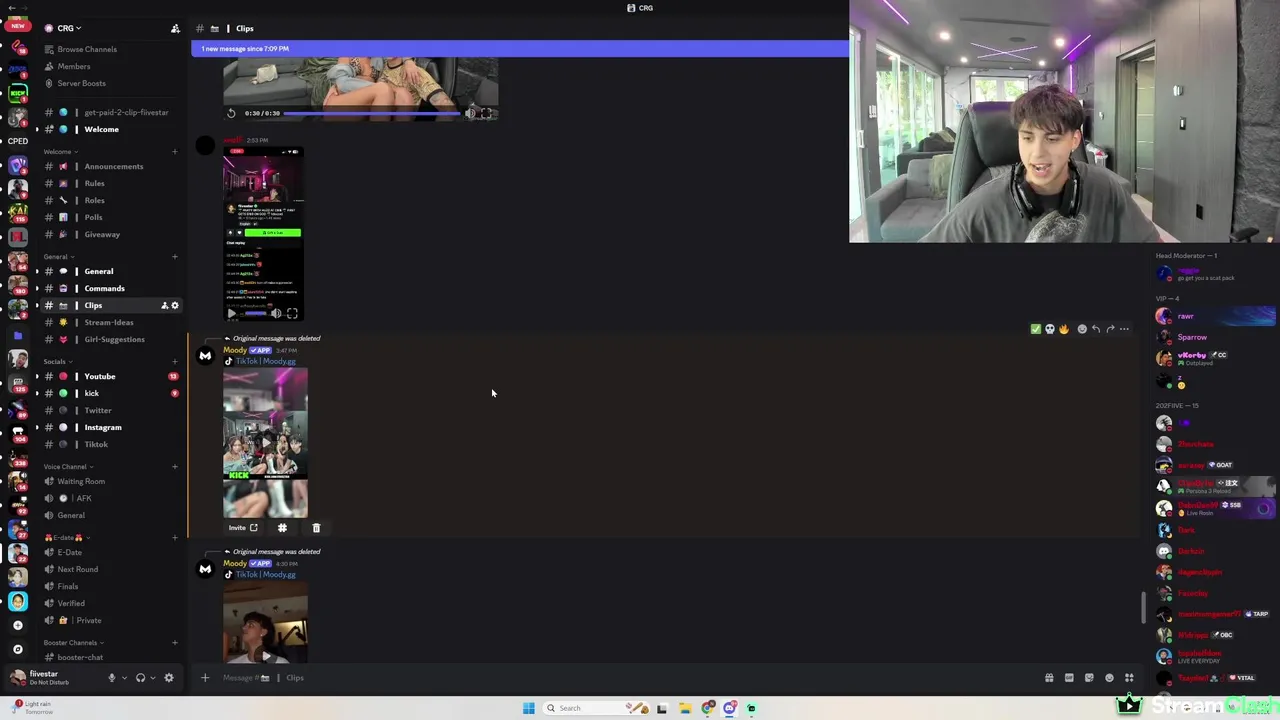The image size is (1280, 720).
Task: Delete embed using the trash icon
Action: (x=316, y=528)
